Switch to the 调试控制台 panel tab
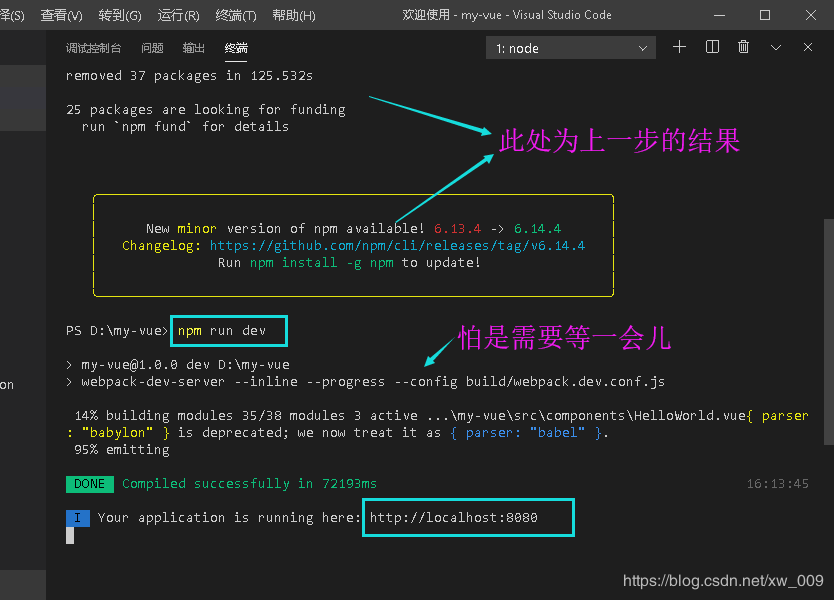Viewport: 834px width, 600px height. [x=93, y=48]
